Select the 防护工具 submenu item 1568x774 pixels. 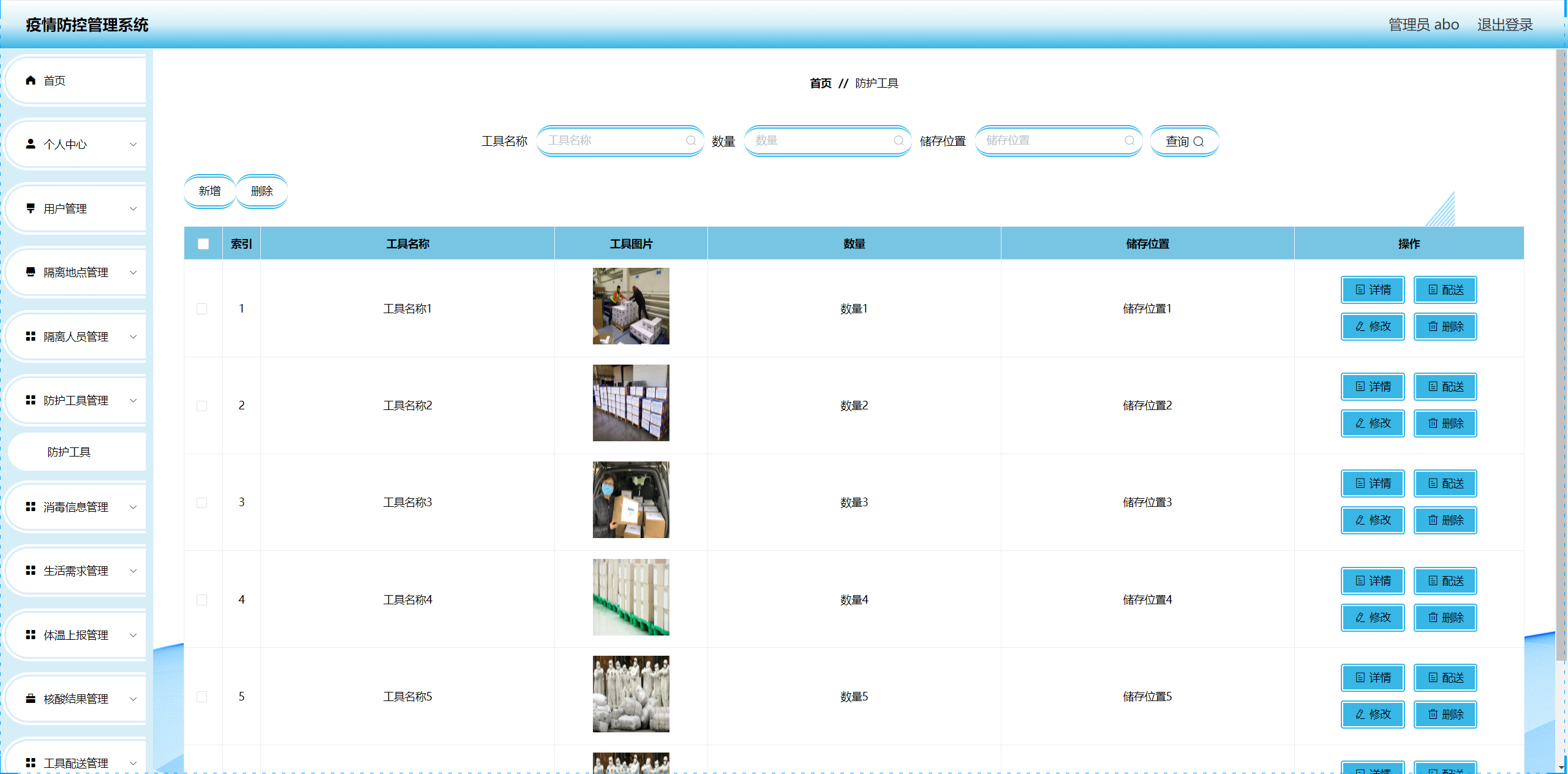(x=77, y=452)
